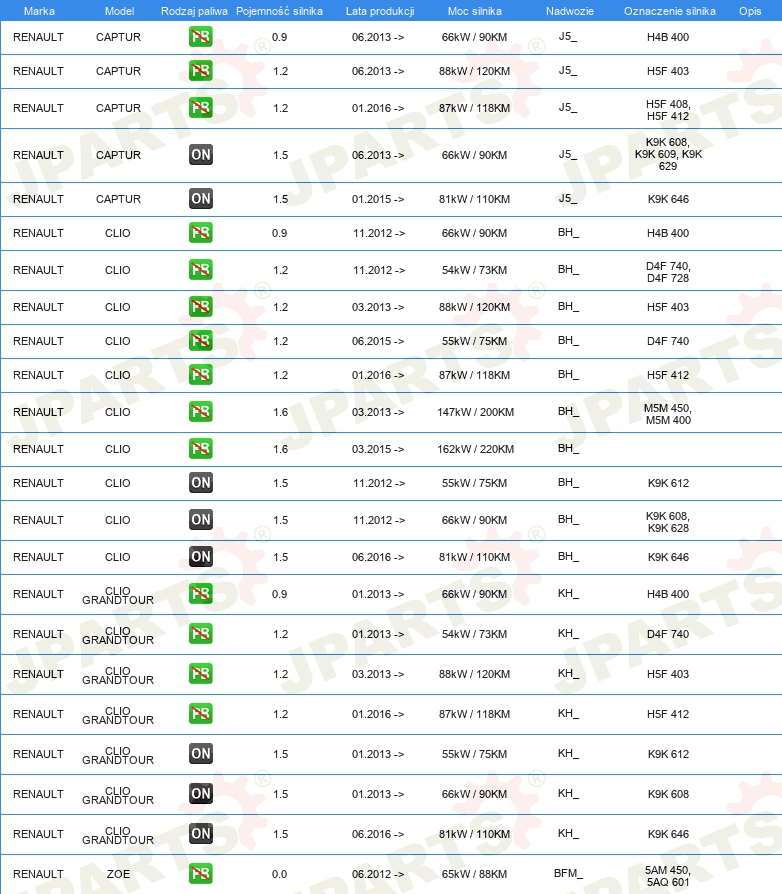Viewport: 782px width, 894px height.
Task: Click ON diesel icon for Clio Grandtour K9K 608
Action: tap(201, 794)
